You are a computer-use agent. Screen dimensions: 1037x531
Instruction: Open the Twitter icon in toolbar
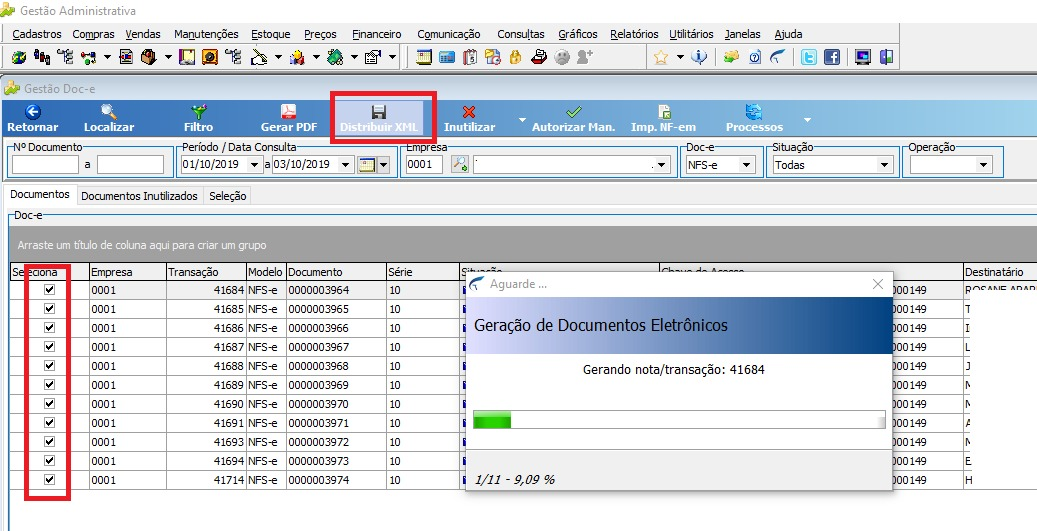(x=808, y=58)
